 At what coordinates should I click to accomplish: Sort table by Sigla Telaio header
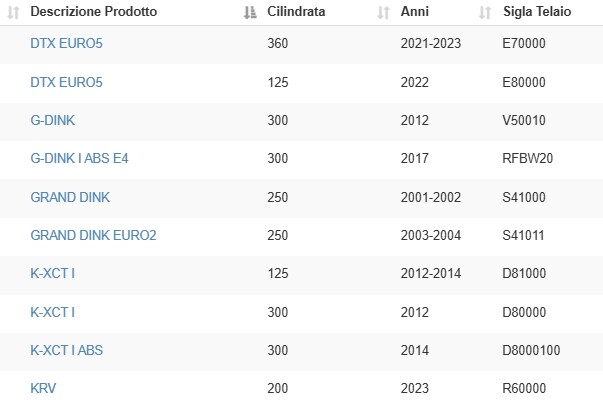click(x=537, y=12)
